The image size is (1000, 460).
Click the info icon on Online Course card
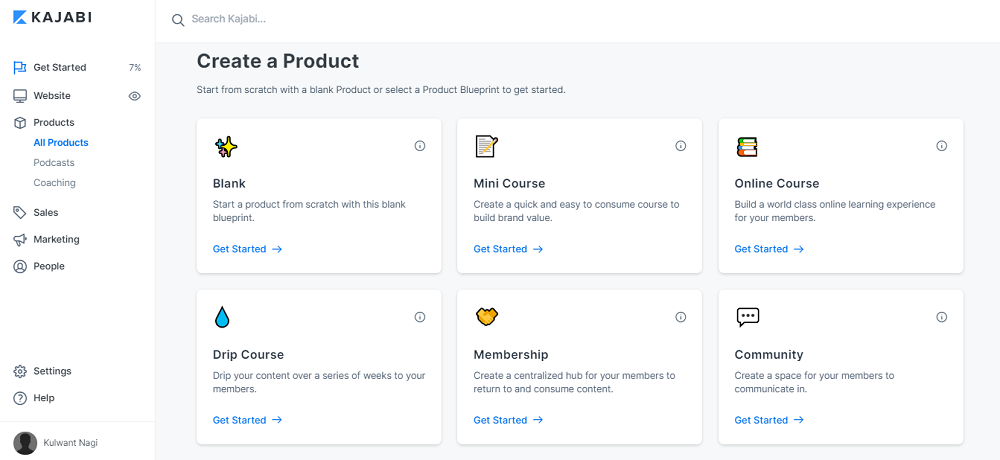[942, 146]
